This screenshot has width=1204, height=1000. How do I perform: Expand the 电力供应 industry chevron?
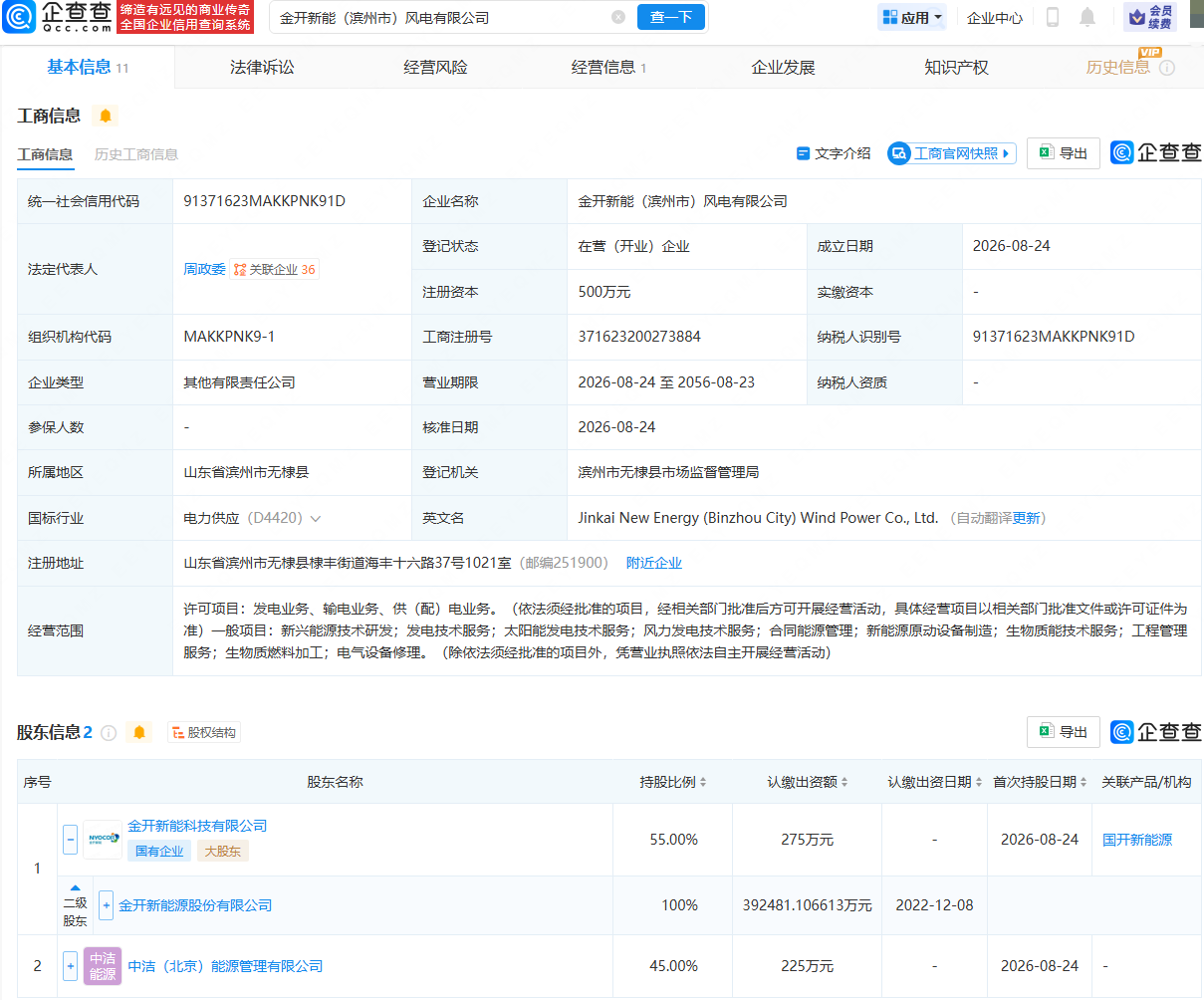tap(316, 519)
